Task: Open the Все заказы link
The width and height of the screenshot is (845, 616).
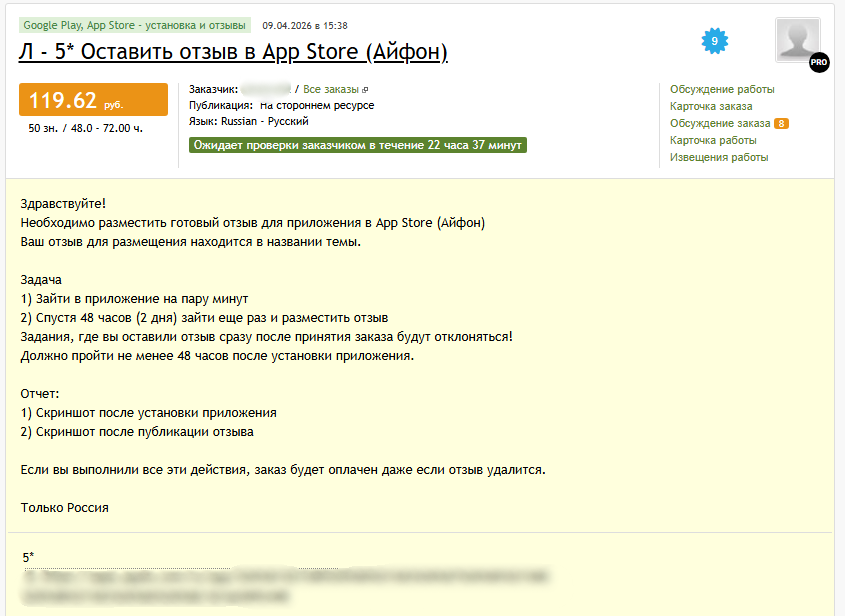Action: 330,90
